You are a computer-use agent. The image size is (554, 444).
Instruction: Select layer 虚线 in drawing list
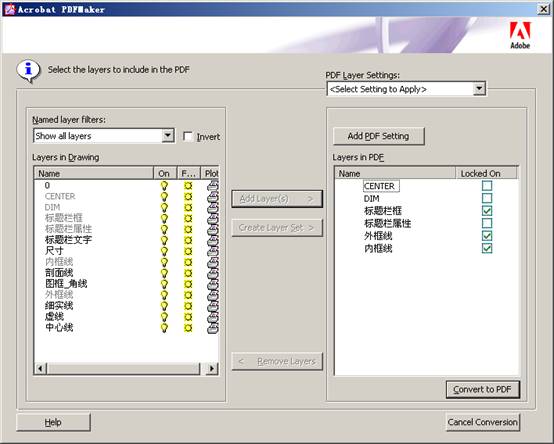(x=54, y=317)
